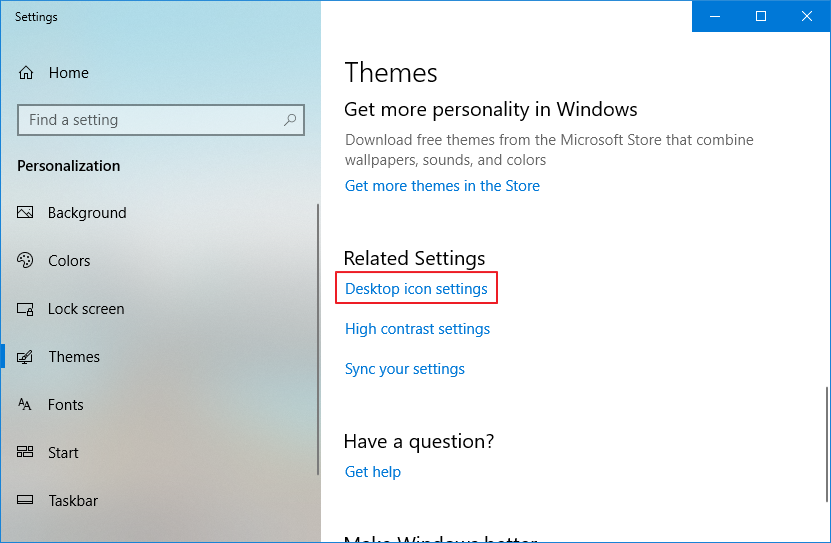Screen dimensions: 831x543
Task: Click the Home icon in sidebar
Action: pos(26,73)
